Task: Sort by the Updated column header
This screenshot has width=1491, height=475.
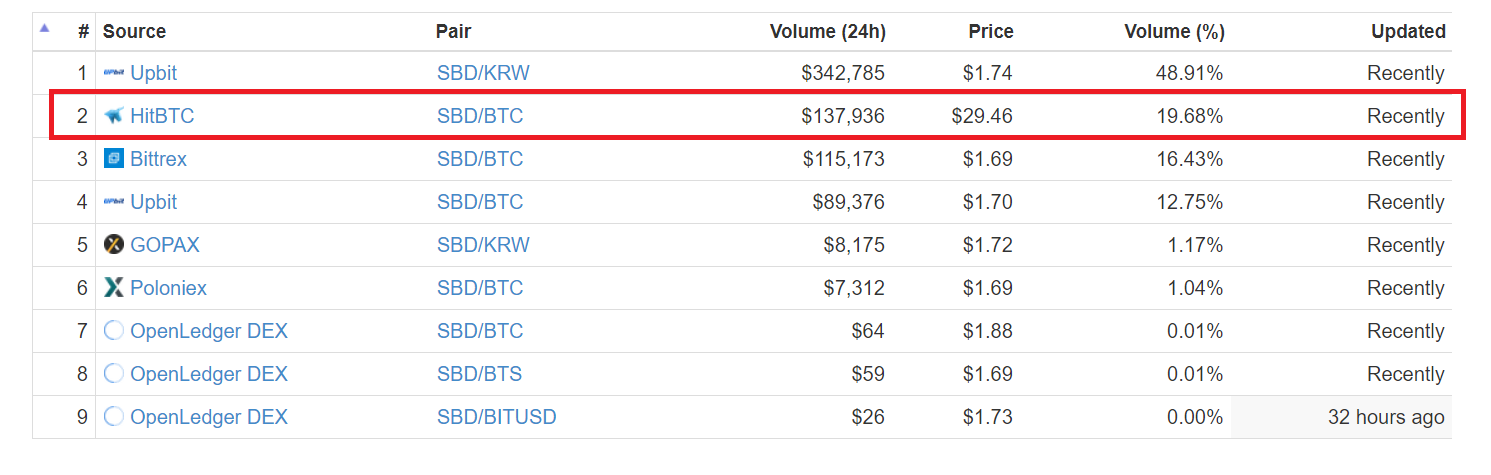Action: [x=1407, y=32]
